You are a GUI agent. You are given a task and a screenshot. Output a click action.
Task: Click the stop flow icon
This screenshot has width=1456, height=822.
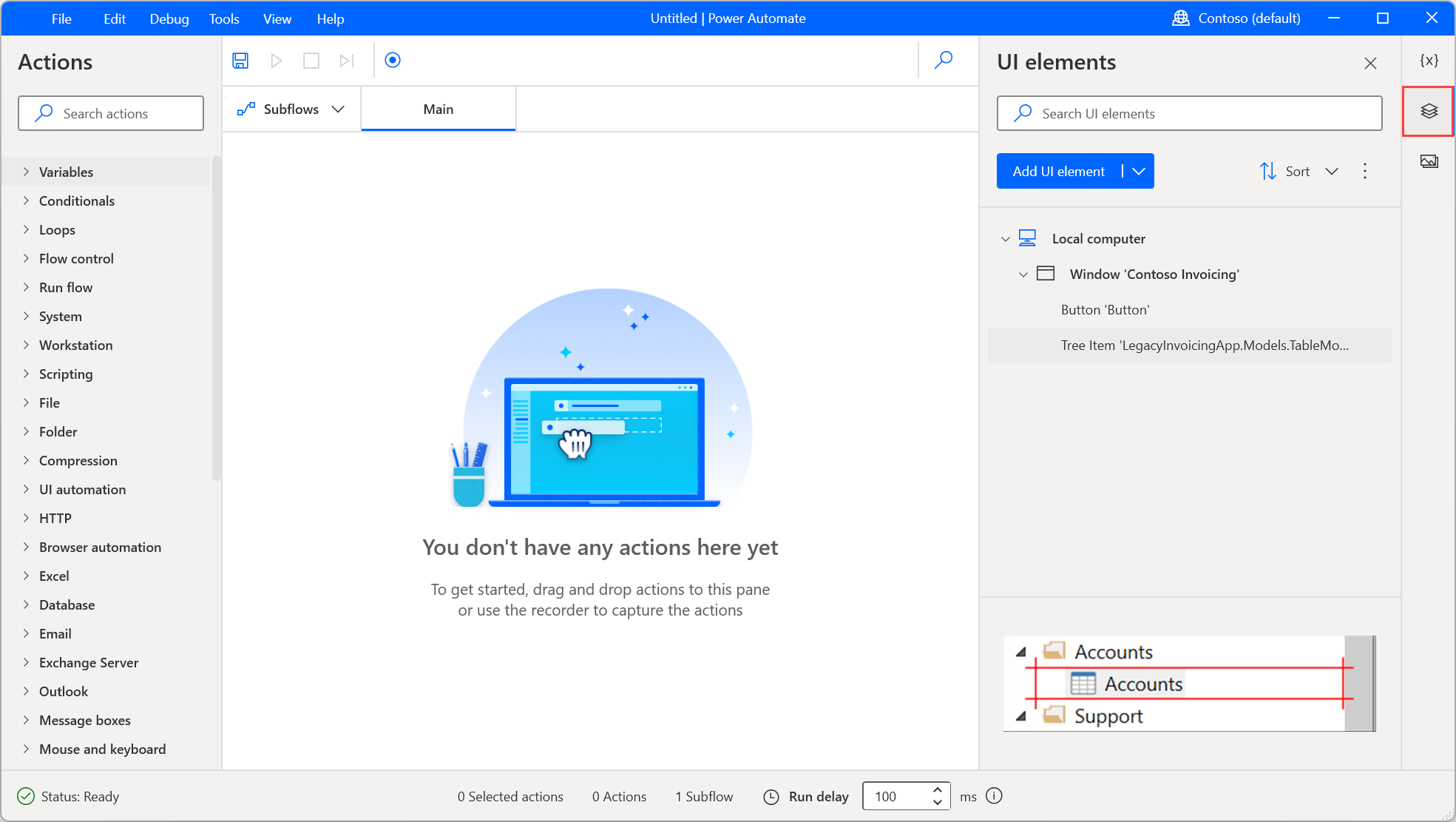tap(311, 60)
